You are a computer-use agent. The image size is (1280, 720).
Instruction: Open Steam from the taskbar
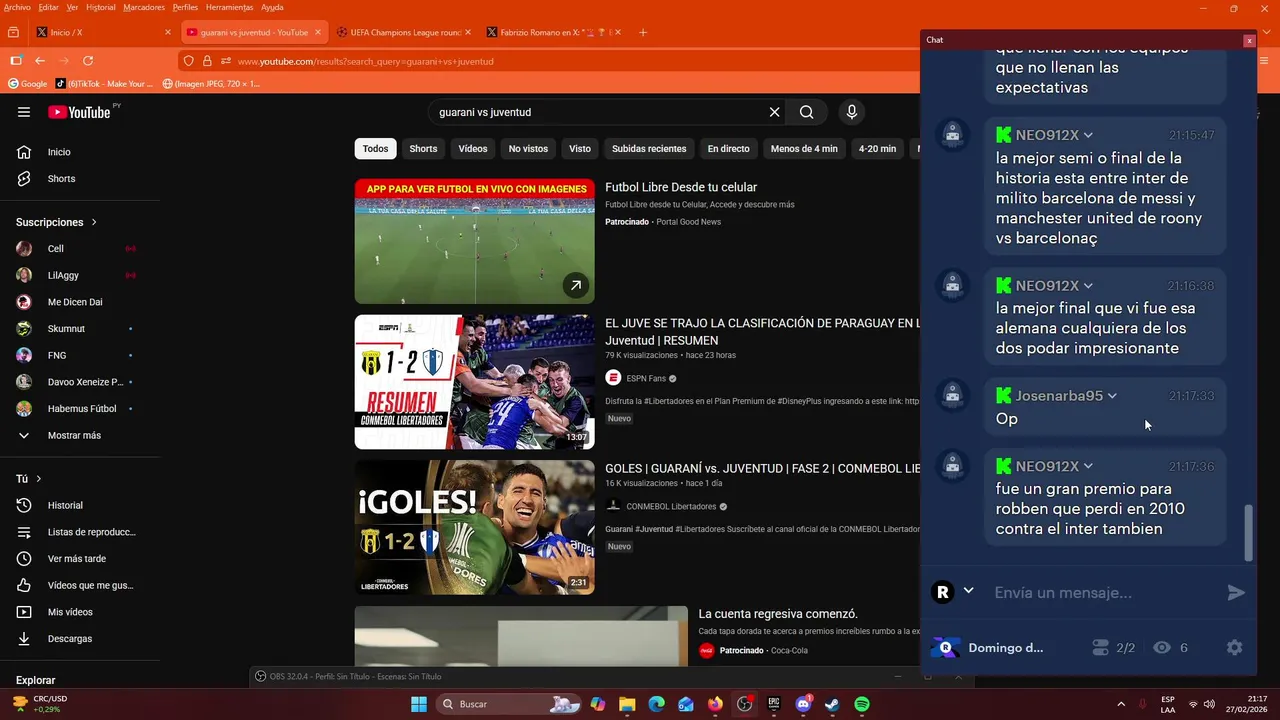click(832, 704)
